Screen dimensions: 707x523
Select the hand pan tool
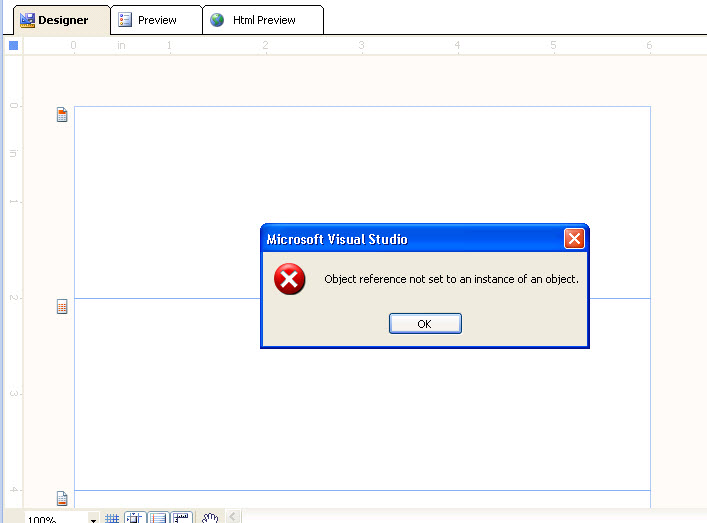tap(210, 518)
